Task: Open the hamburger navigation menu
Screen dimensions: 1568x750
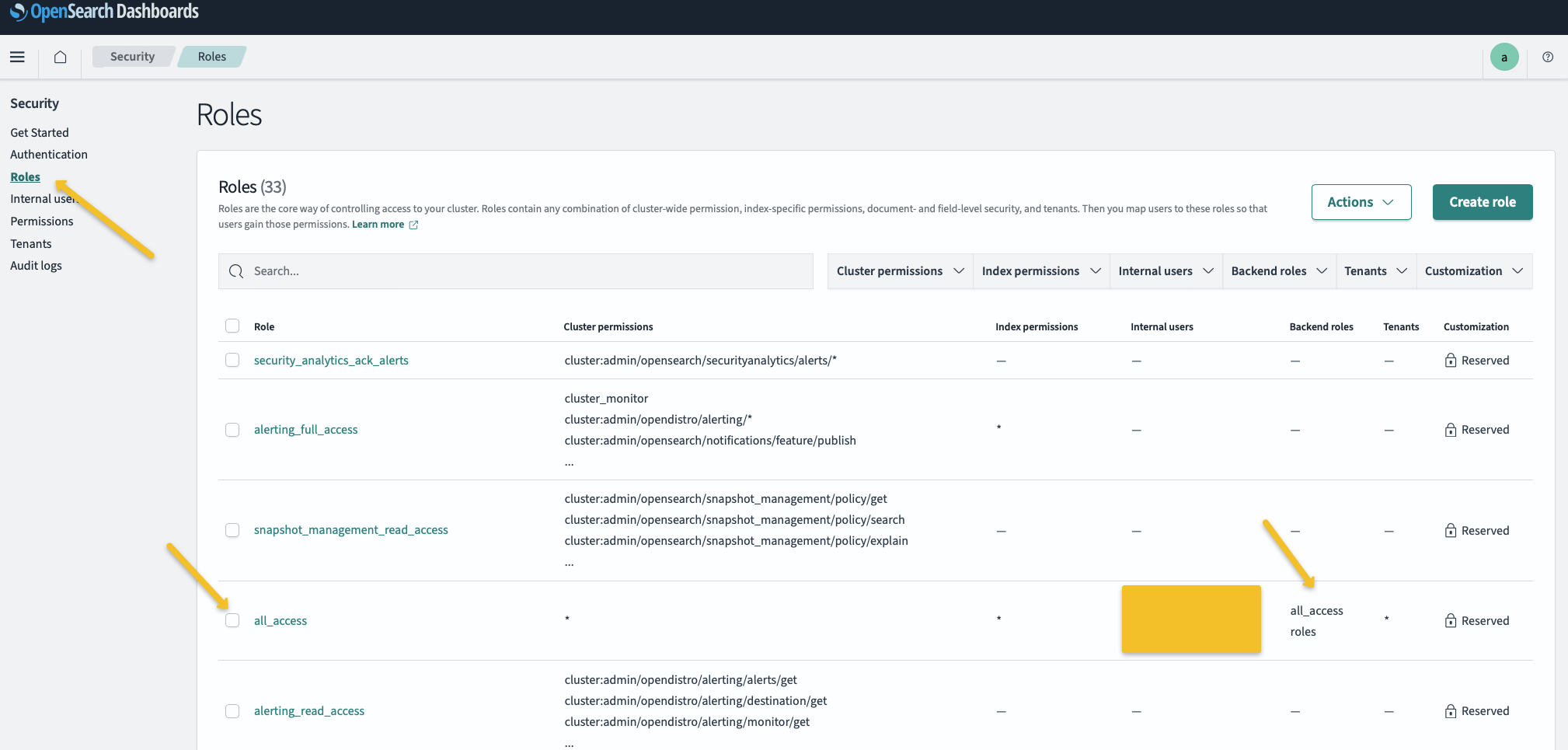Action: 17,57
